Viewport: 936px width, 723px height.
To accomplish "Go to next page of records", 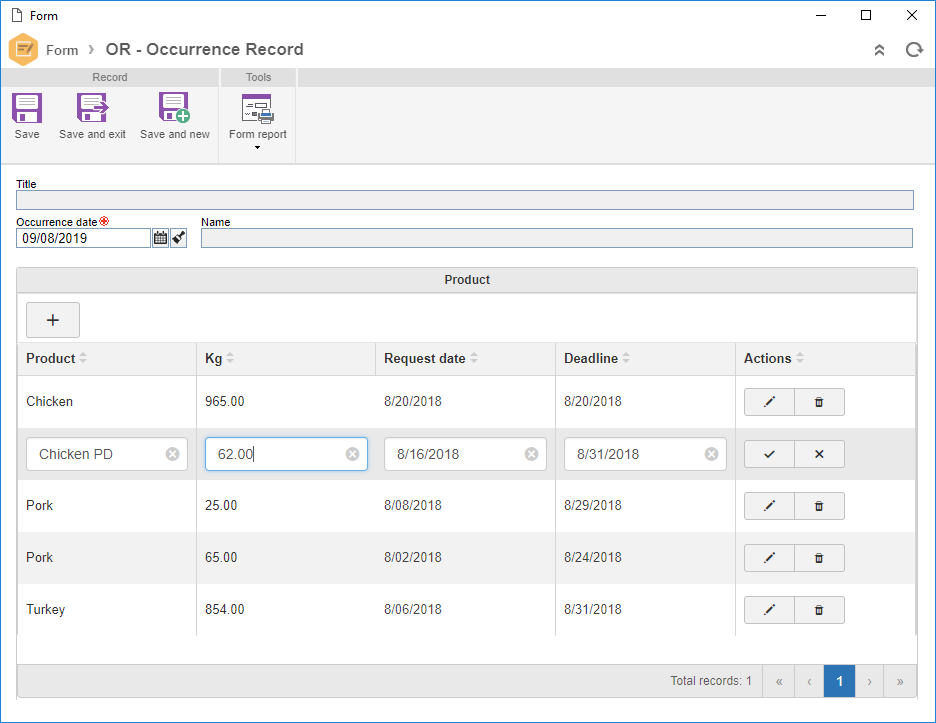I will click(x=870, y=681).
